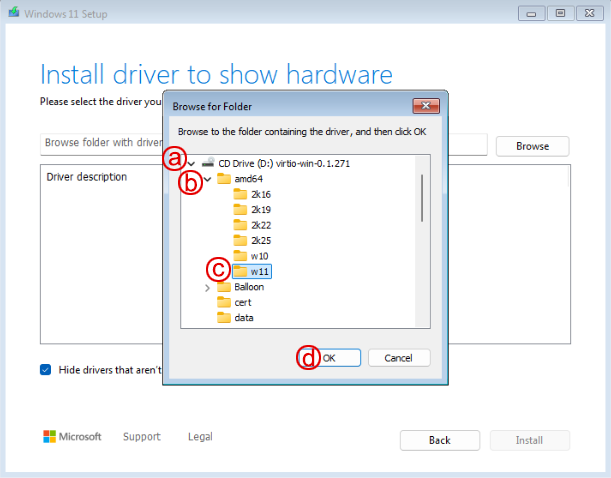Open the Support link
Viewport: 611px width, 478px height.
coord(141,437)
